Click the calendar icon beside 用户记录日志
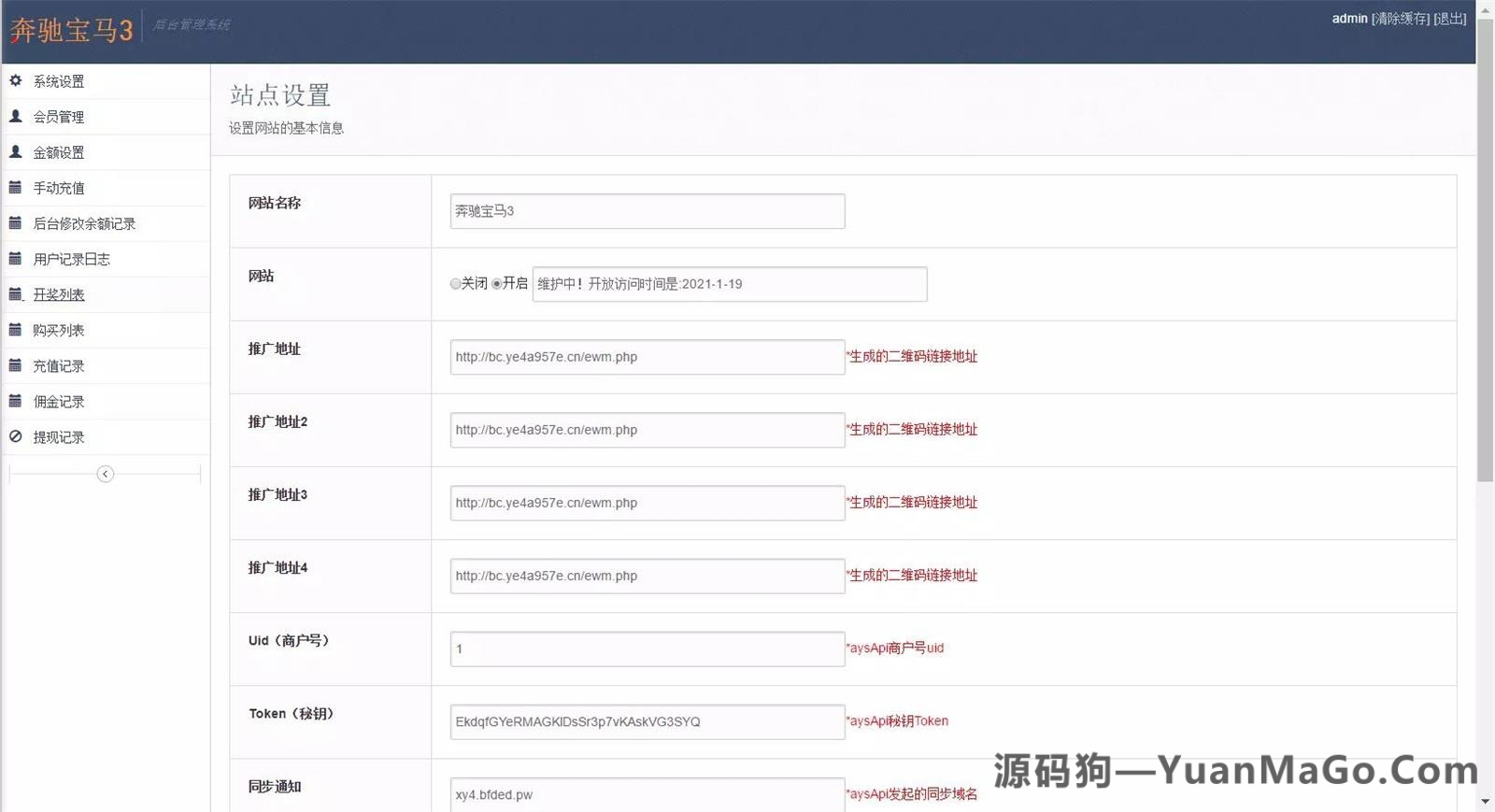Viewport: 1495px width, 812px height. [x=15, y=258]
